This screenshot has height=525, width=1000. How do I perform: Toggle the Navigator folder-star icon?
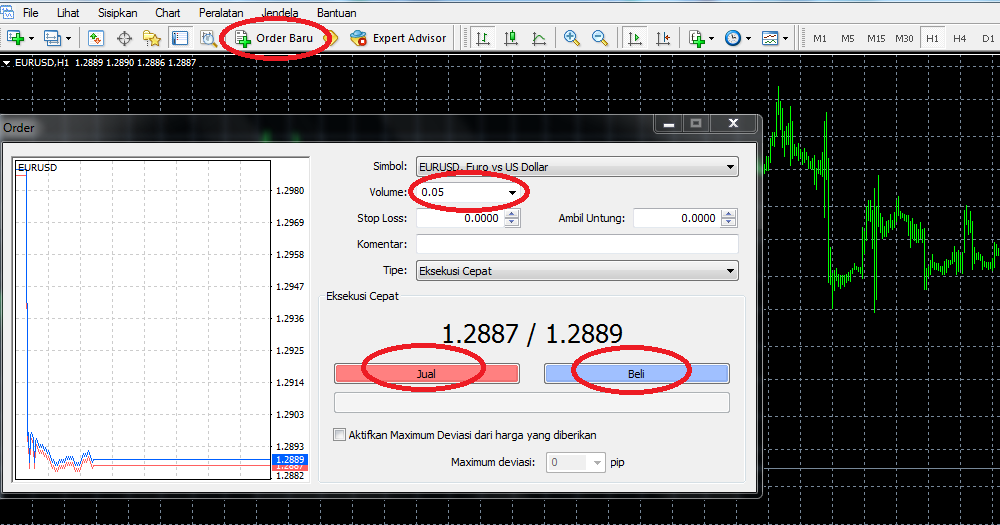(x=152, y=38)
